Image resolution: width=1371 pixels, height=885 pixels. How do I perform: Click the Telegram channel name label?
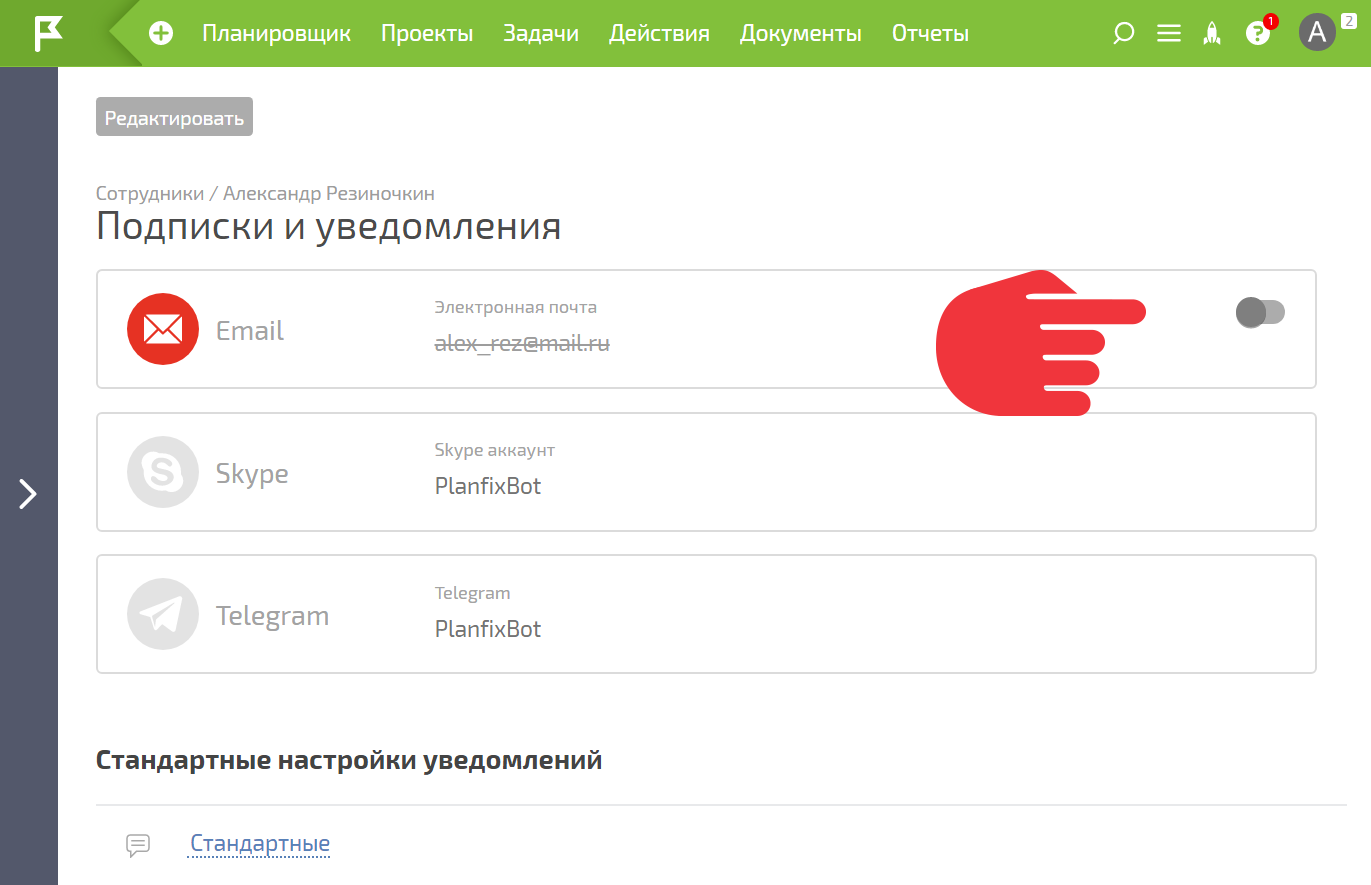pos(272,616)
